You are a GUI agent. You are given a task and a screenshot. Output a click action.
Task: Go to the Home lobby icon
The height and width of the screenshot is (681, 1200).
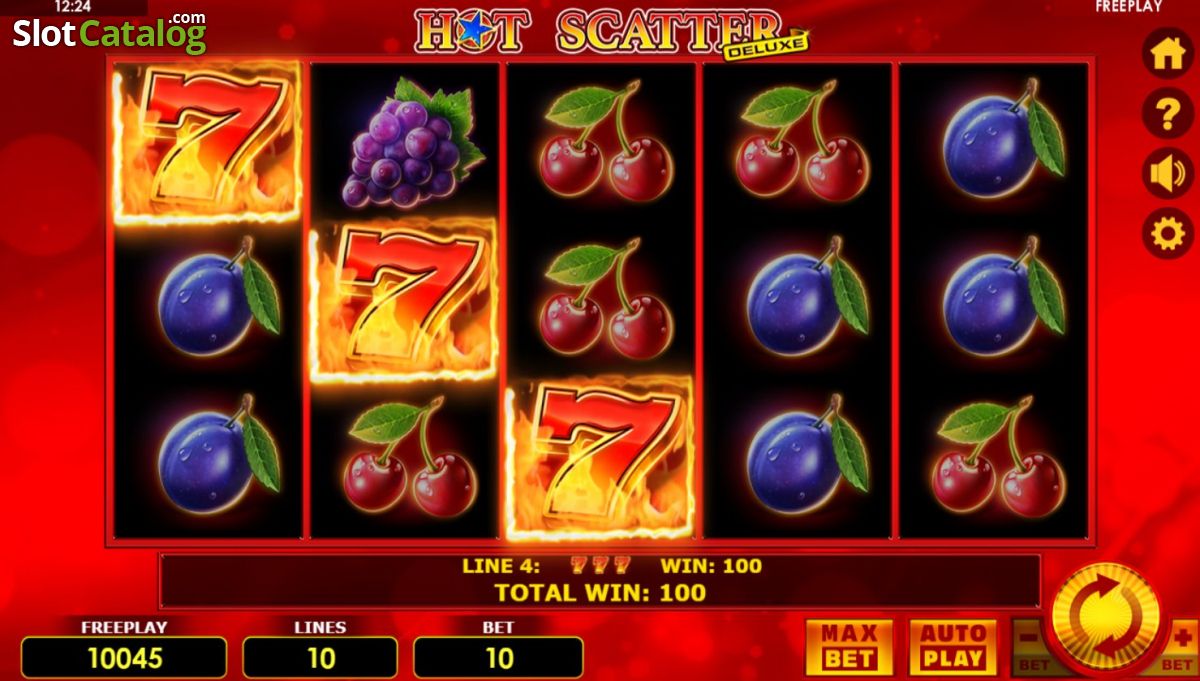(x=1167, y=55)
